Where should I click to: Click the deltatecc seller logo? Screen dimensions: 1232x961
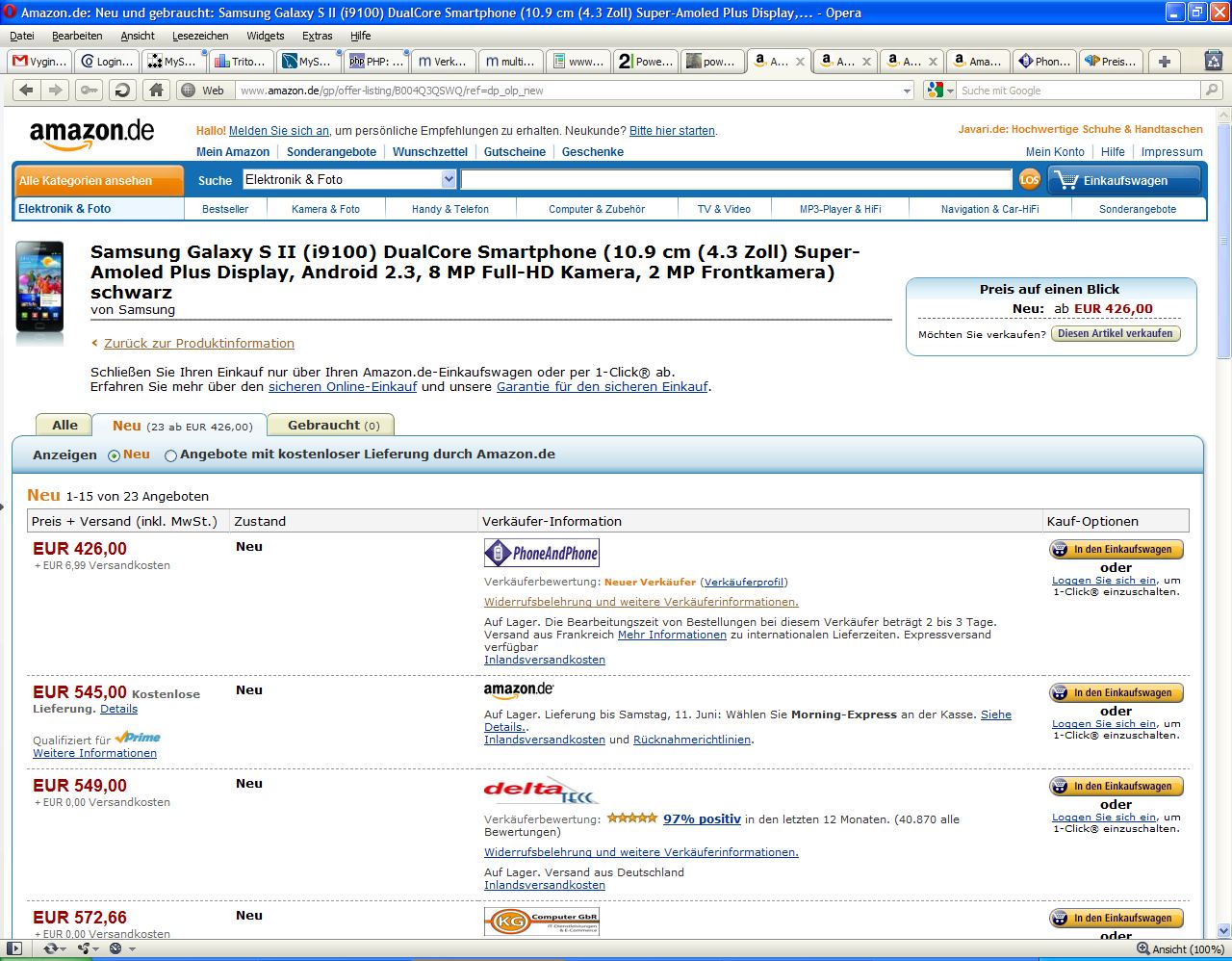click(x=541, y=791)
